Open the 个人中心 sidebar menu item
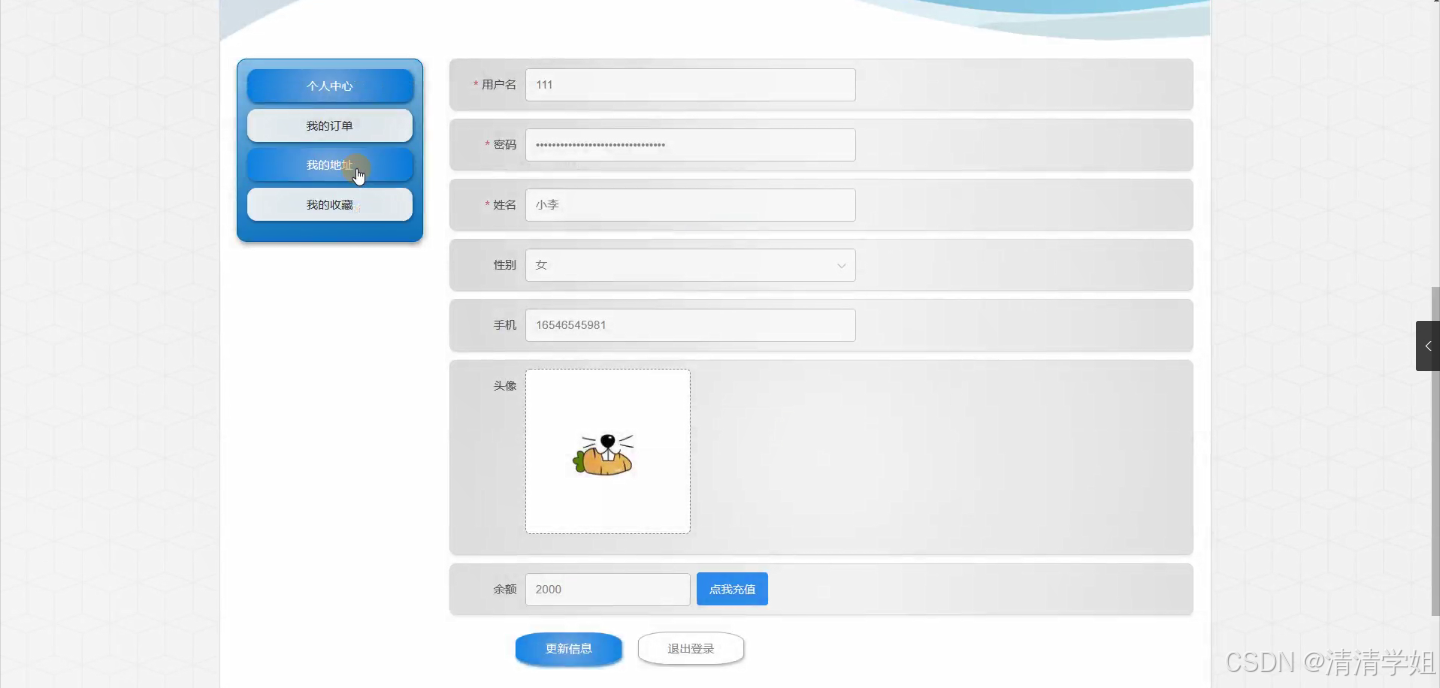The width and height of the screenshot is (1440, 688). (x=330, y=86)
